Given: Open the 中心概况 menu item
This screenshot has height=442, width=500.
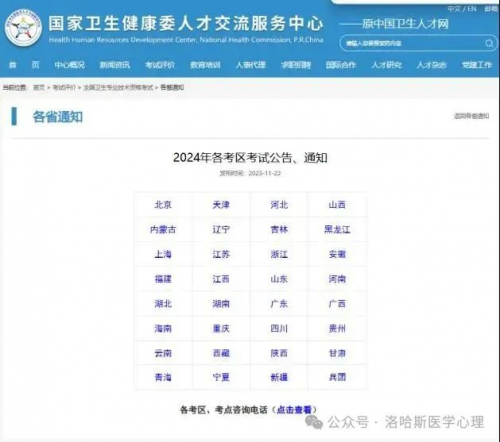Looking at the screenshot, I should click(x=70, y=65).
